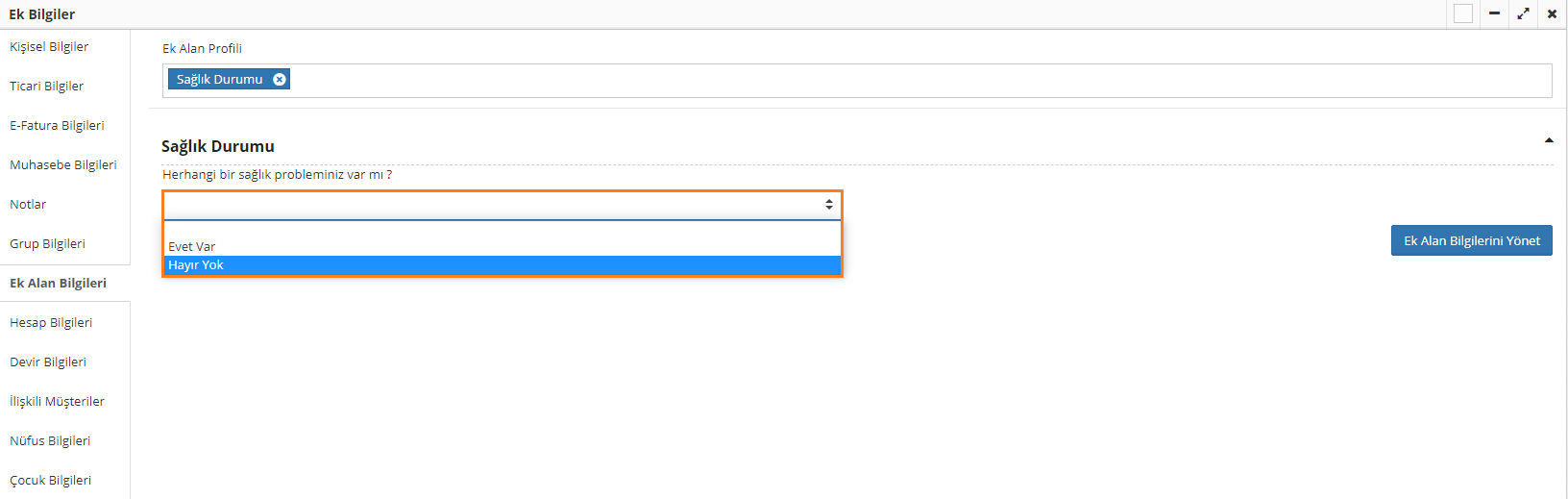Switch to Ticari Bilgiler tab

tap(47, 87)
